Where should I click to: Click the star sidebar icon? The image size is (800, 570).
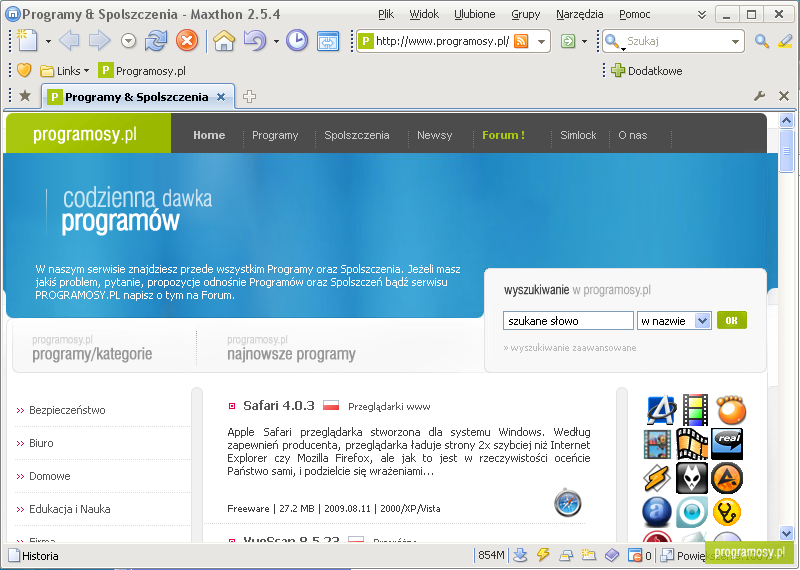[x=25, y=96]
